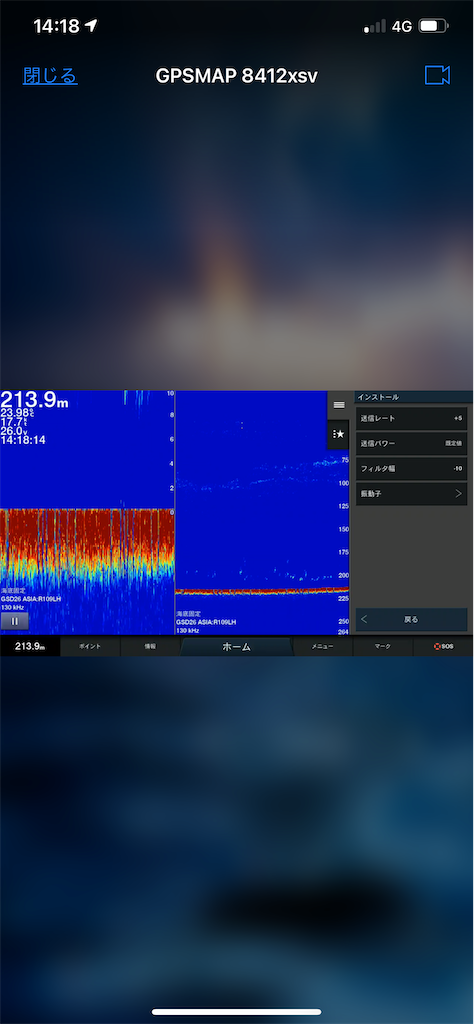Tap the video camera icon
Image resolution: width=474 pixels, height=1024 pixels.
(x=437, y=75)
